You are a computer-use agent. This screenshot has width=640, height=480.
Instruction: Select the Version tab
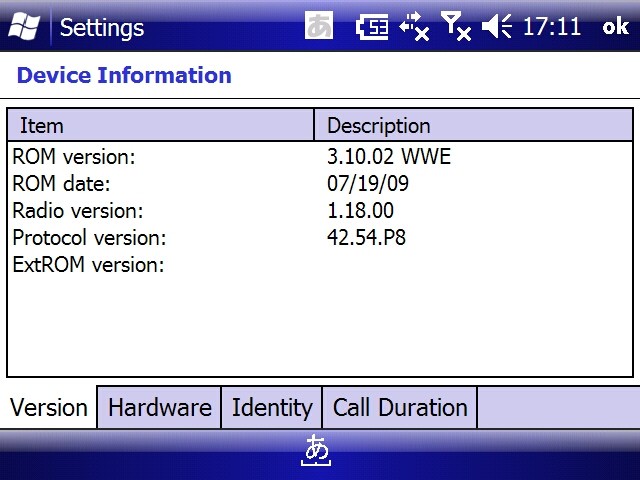(x=49, y=407)
